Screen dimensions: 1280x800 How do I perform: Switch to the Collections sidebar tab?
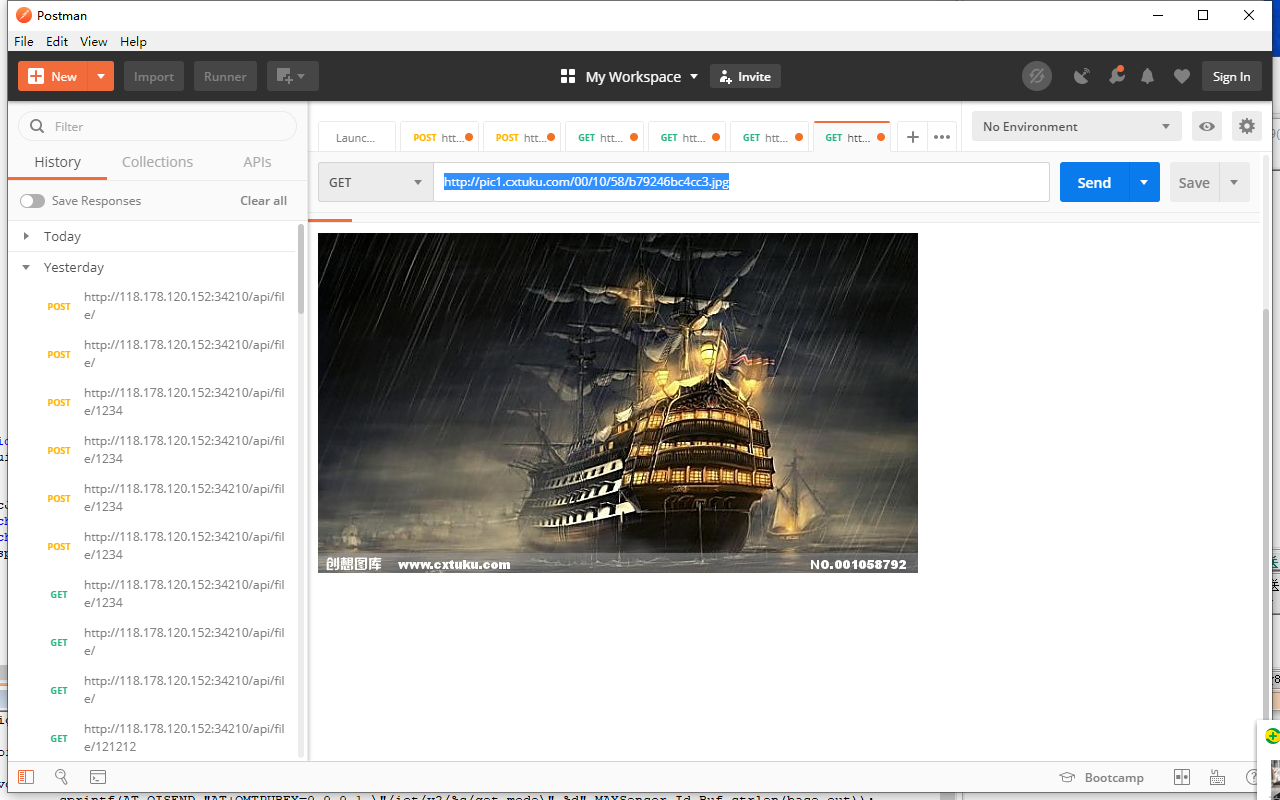(157, 162)
